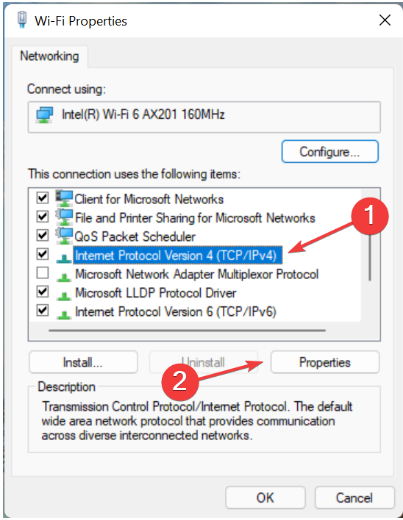
Task: Toggle the Internet Protocol Version 4 checkbox
Action: 43,254
